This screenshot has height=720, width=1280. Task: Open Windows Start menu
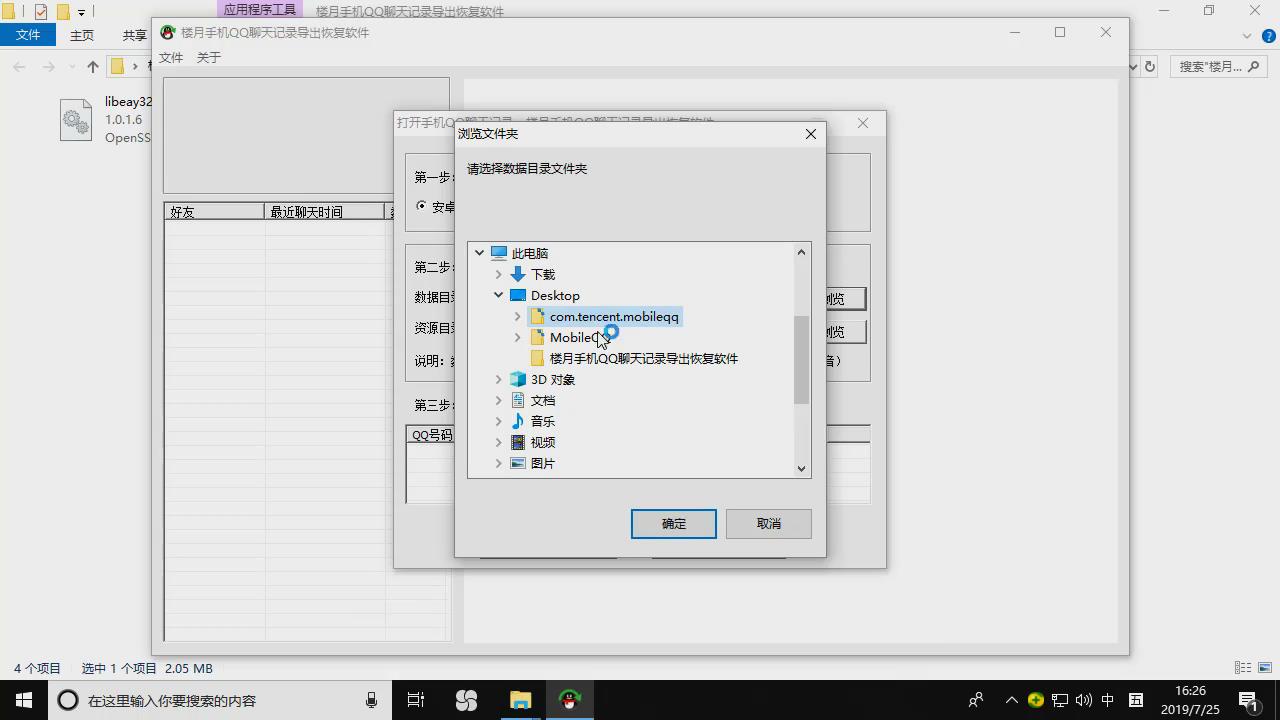(x=24, y=700)
